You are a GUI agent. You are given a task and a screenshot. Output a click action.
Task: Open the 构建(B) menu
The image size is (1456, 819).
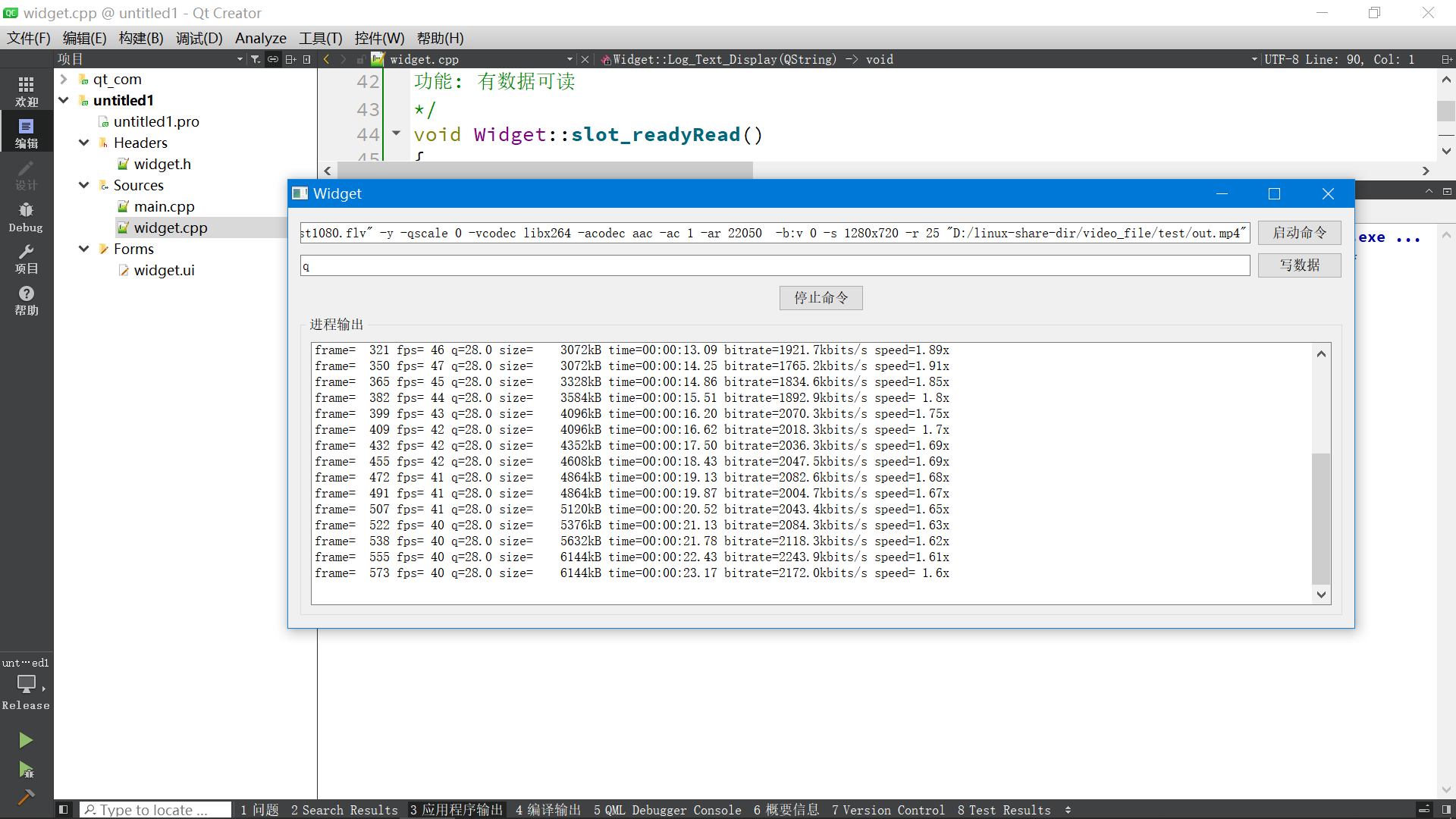pos(141,38)
